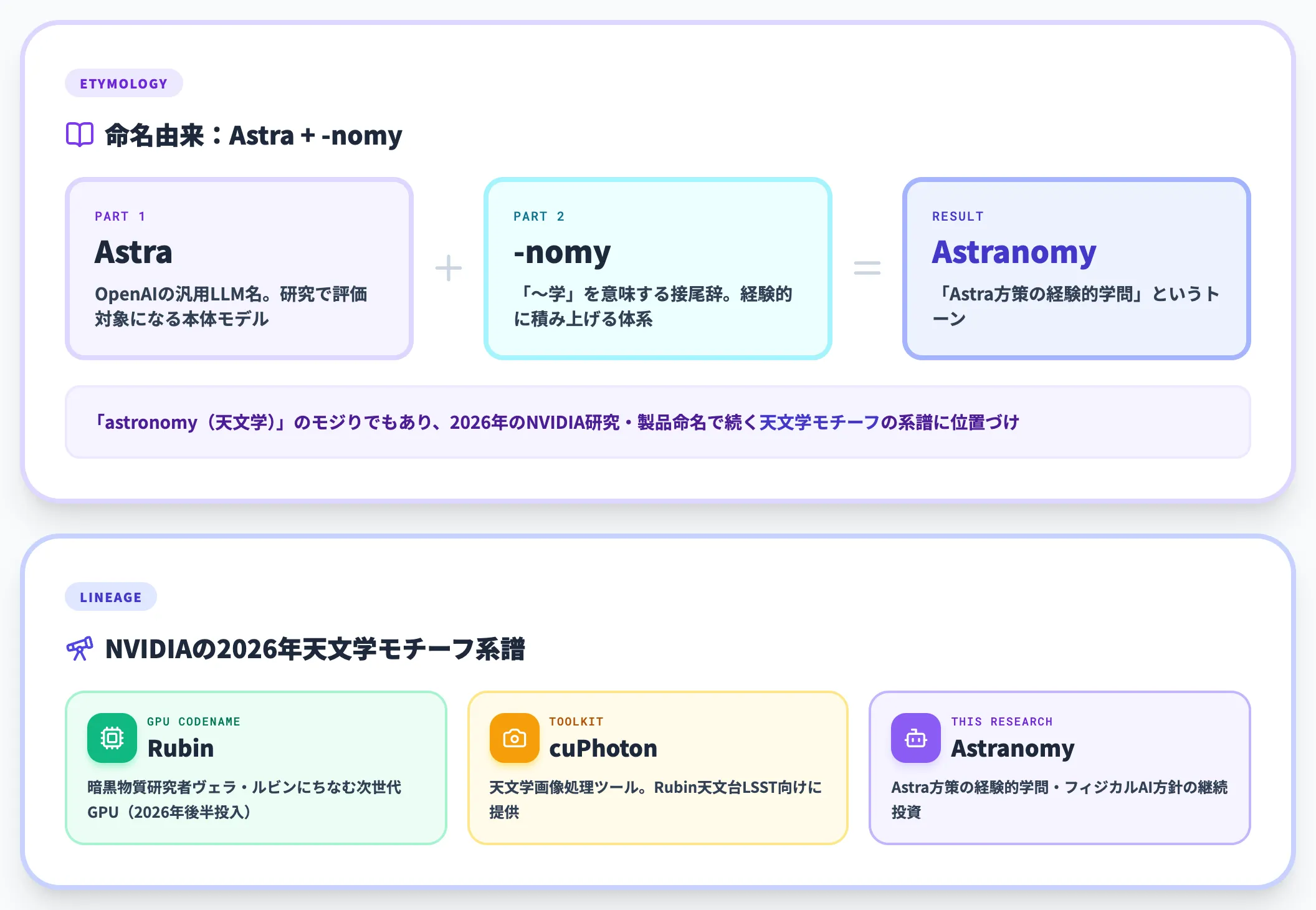Click the note starting 「astronomy（天文学）」
This screenshot has width=1316, height=910.
(658, 422)
